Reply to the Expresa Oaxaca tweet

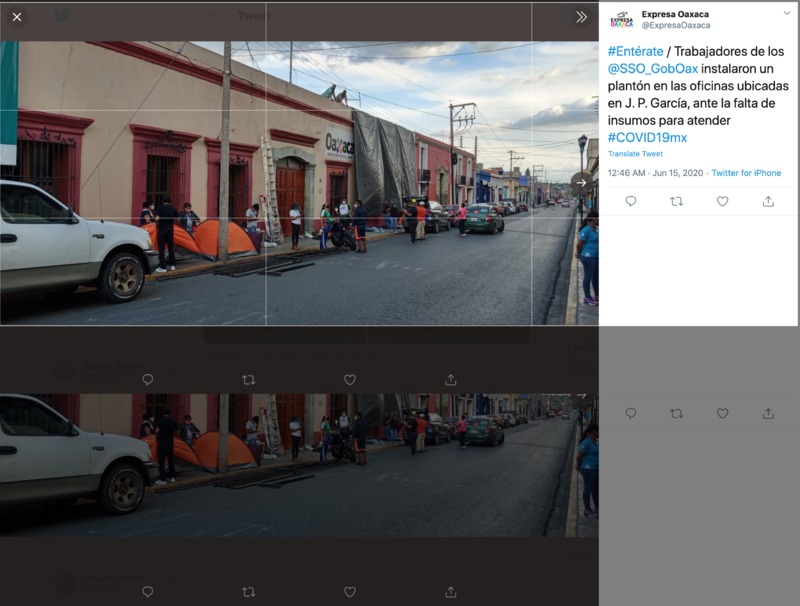coord(631,201)
